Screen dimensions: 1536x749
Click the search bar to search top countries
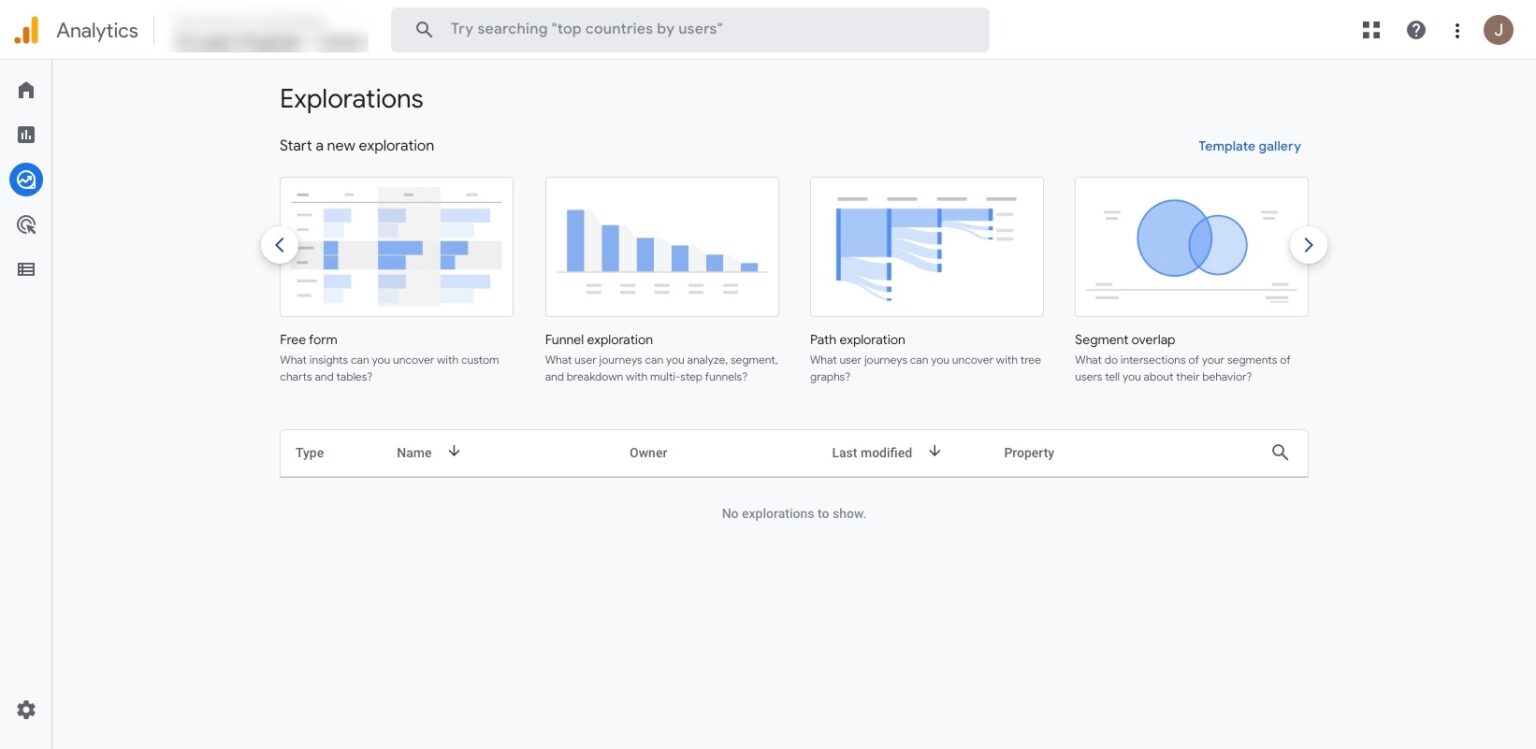689,28
